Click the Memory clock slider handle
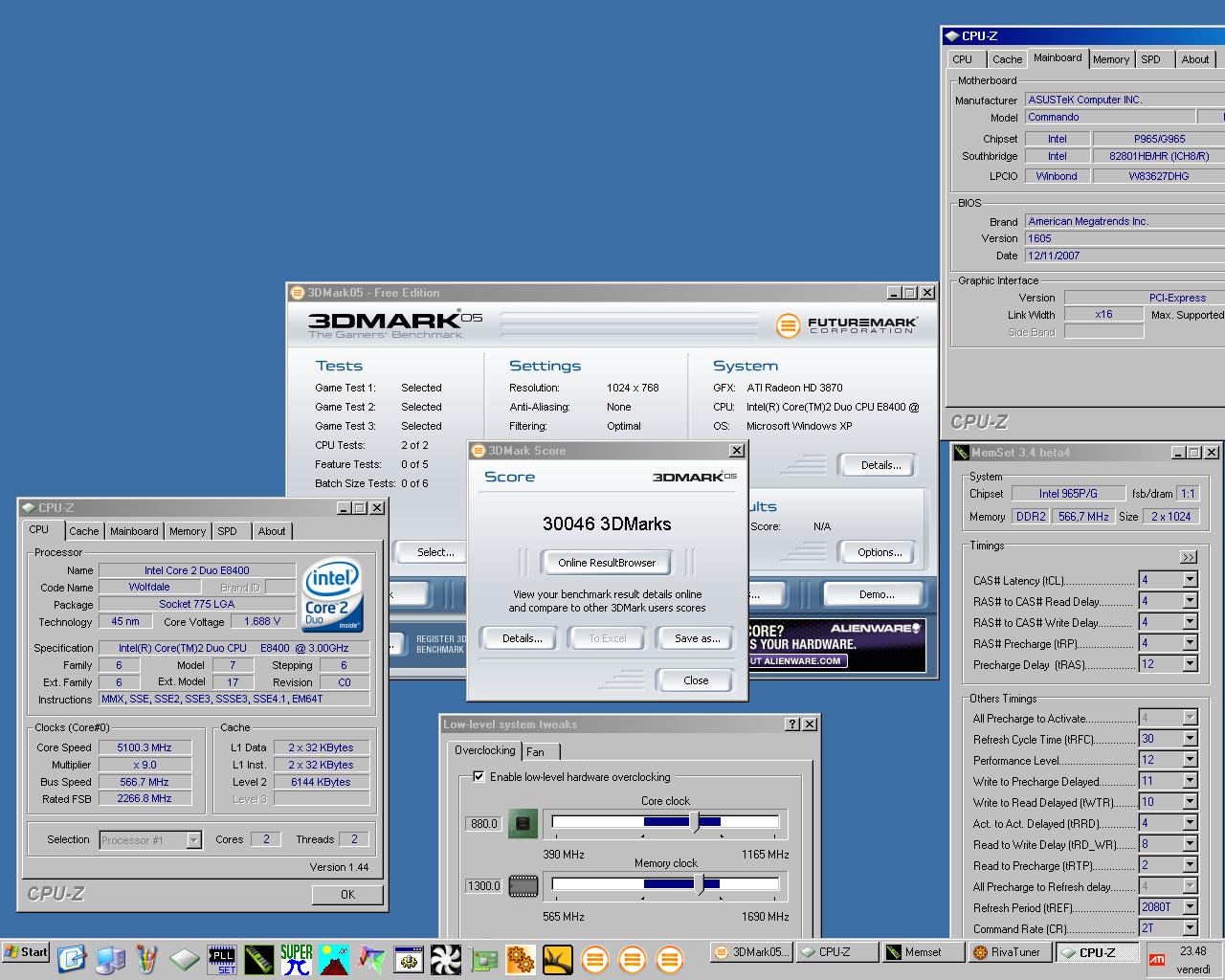 pos(700,884)
